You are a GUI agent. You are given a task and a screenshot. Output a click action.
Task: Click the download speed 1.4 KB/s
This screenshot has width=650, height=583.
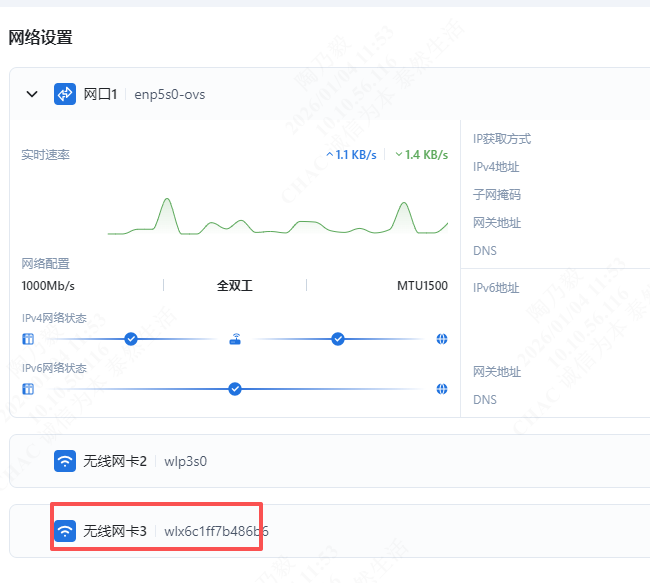[x=422, y=155]
